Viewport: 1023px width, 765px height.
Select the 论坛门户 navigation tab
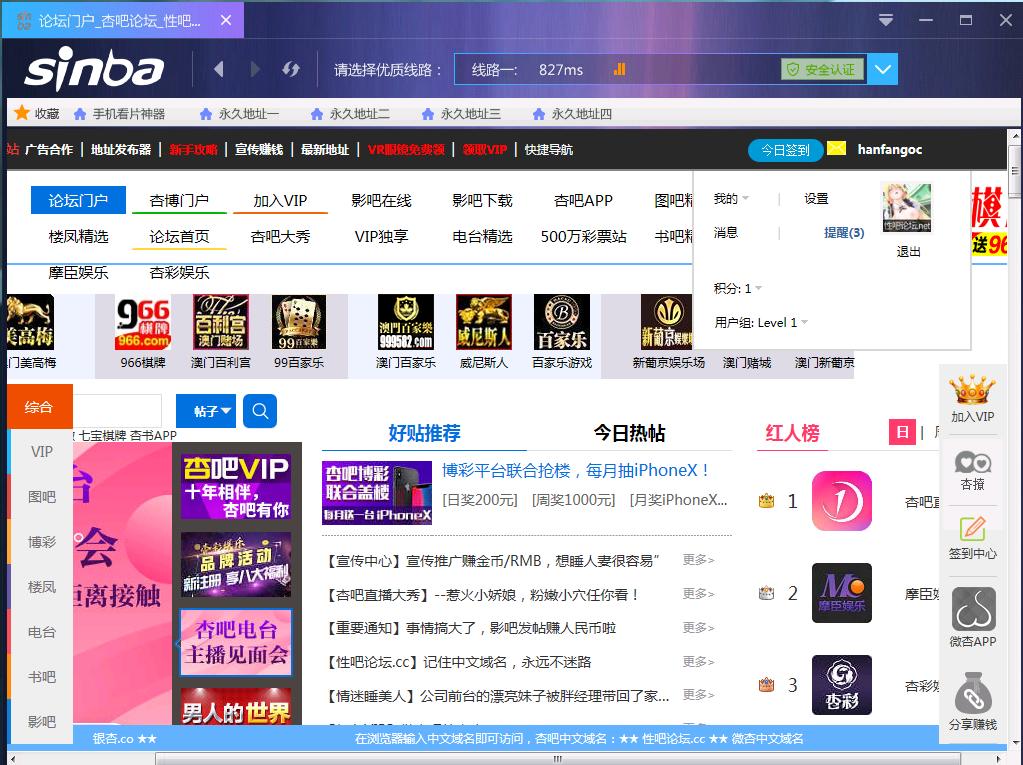pos(78,200)
